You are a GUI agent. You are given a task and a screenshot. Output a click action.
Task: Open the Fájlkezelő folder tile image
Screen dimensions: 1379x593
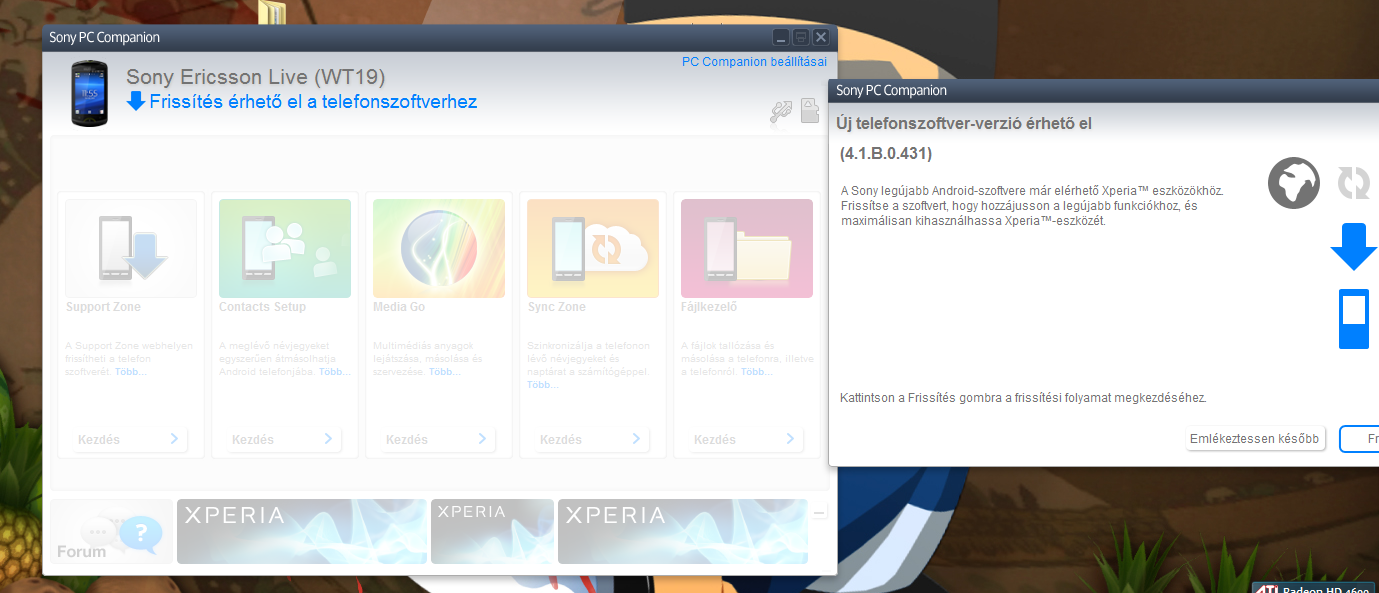click(747, 248)
